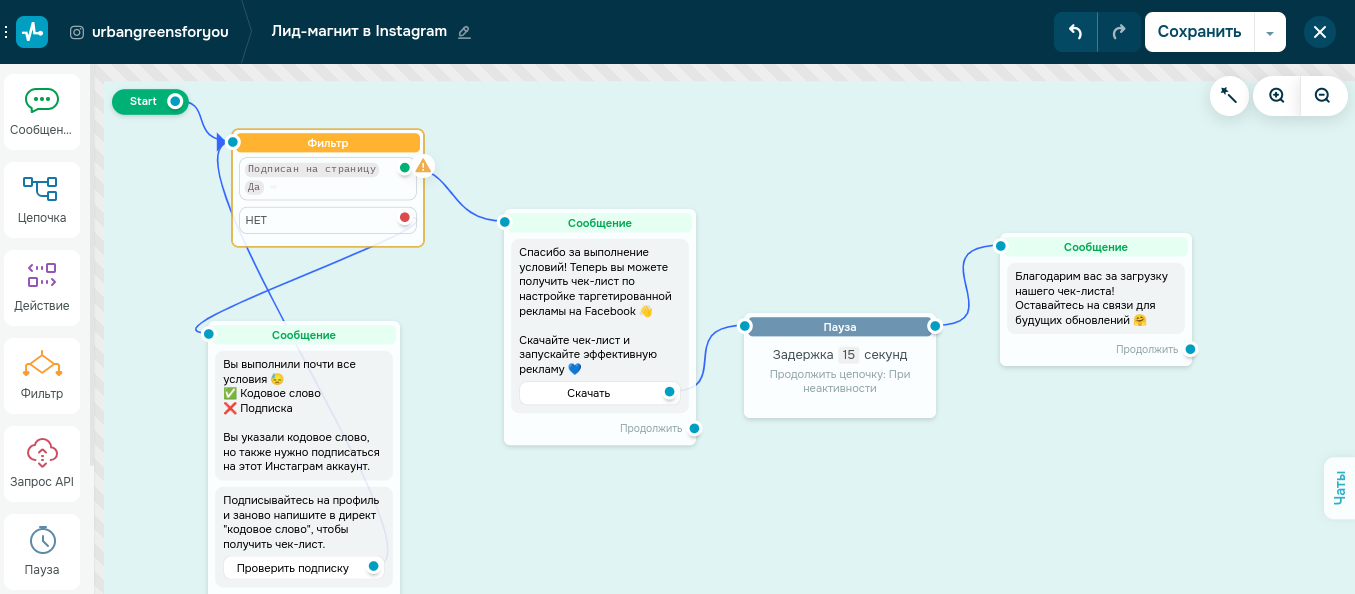Click Продолжить цепочку: При неактивности text
The image size is (1355, 594).
(840, 381)
